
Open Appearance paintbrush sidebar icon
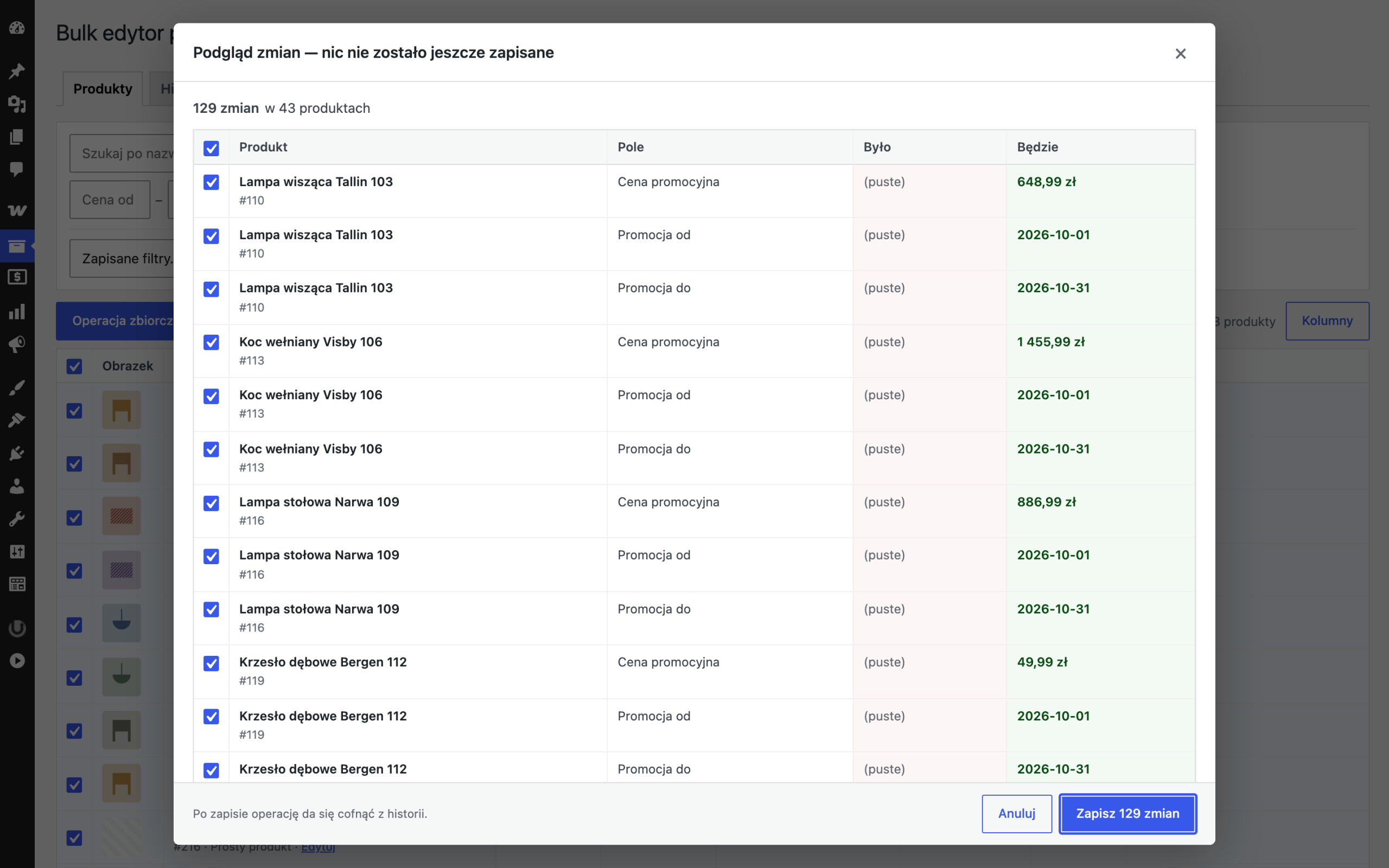click(17, 387)
